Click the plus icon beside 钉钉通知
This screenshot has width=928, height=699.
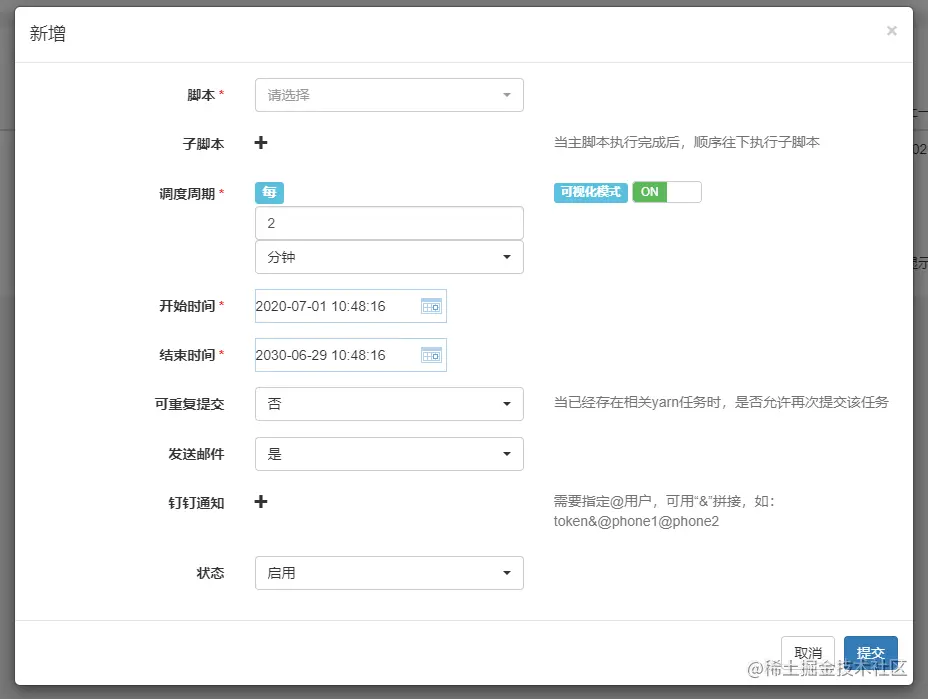[x=260, y=503]
